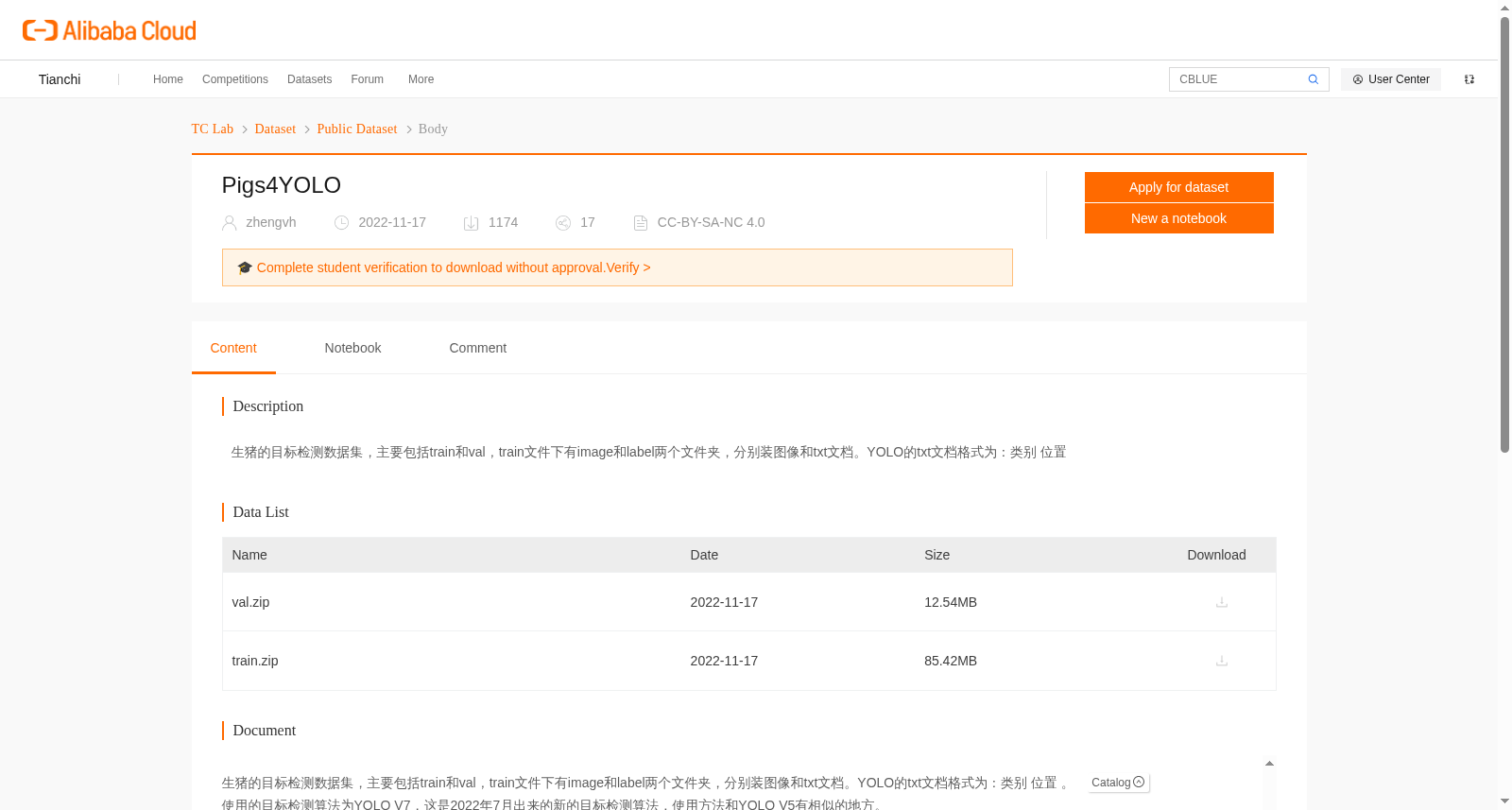Click the license document icon
Image resolution: width=1512 pixels, height=810 pixels.
(x=641, y=223)
